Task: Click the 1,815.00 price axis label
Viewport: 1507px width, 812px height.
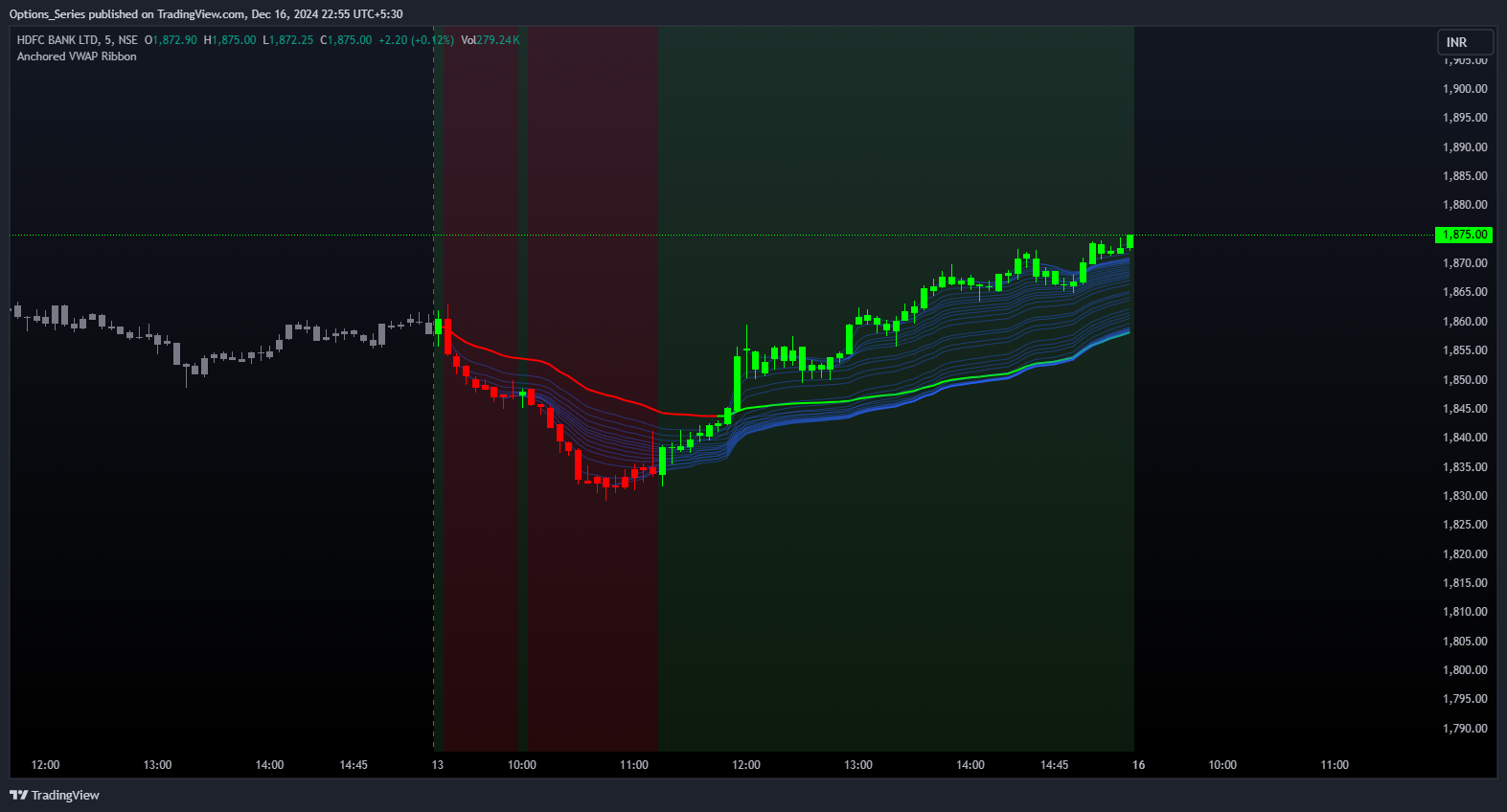Action: 1465,583
